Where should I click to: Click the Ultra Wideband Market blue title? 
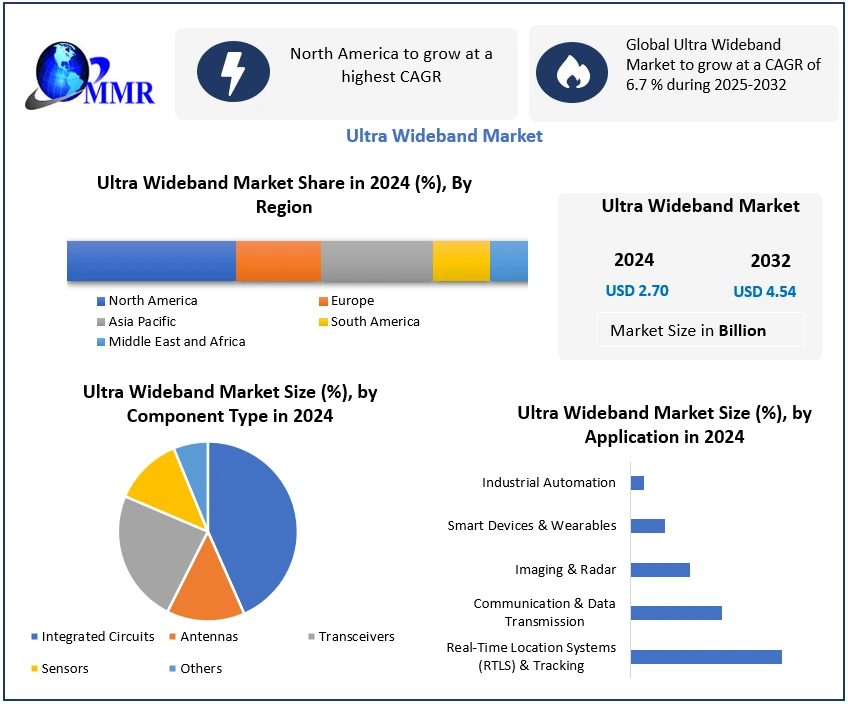(444, 136)
